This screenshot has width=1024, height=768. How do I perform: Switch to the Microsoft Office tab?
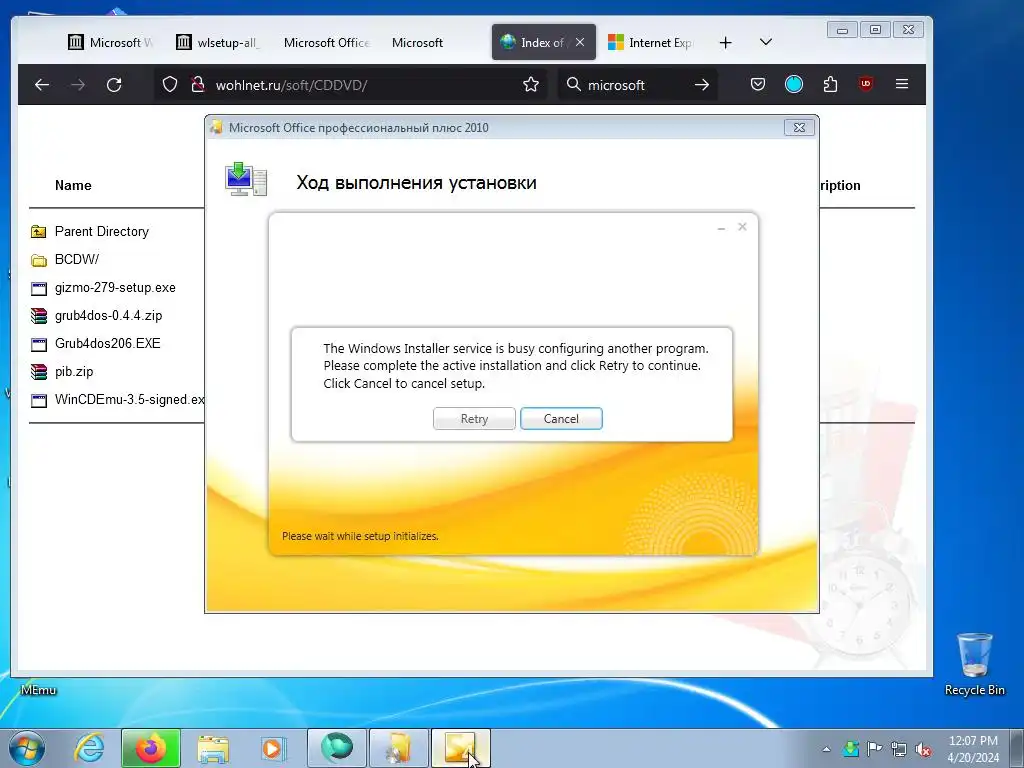coord(327,42)
